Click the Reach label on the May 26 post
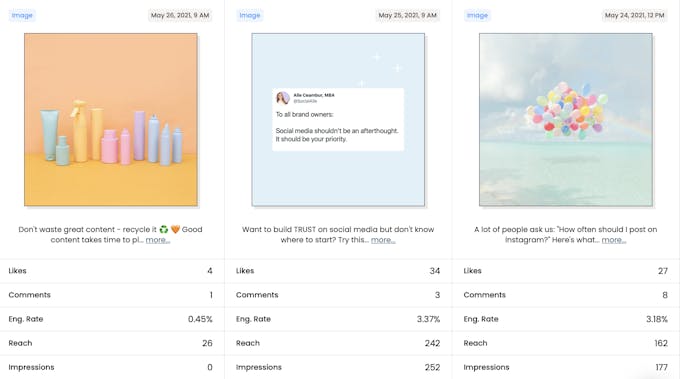The height and width of the screenshot is (379, 680). click(x=20, y=343)
